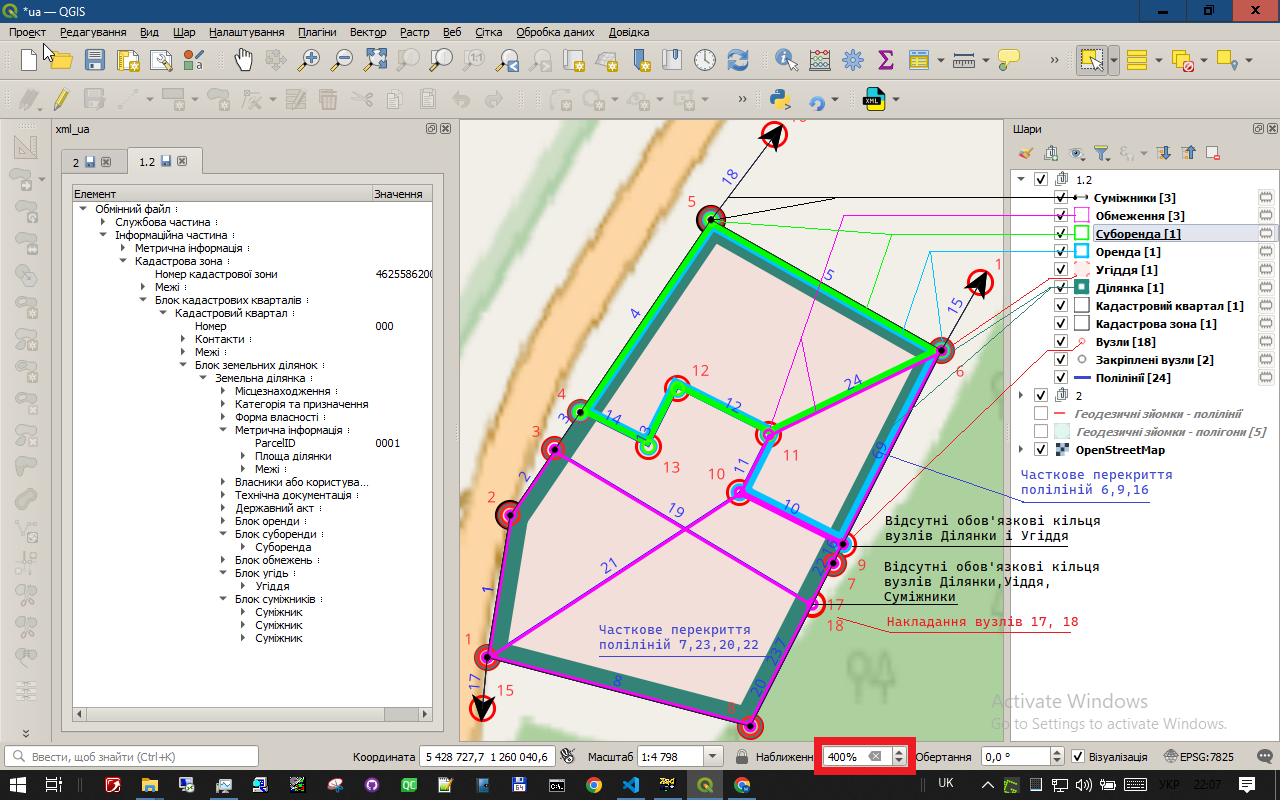Screen dimensions: 1280x800
Task: Activate the Identify Features tool
Action: pyautogui.click(x=786, y=59)
